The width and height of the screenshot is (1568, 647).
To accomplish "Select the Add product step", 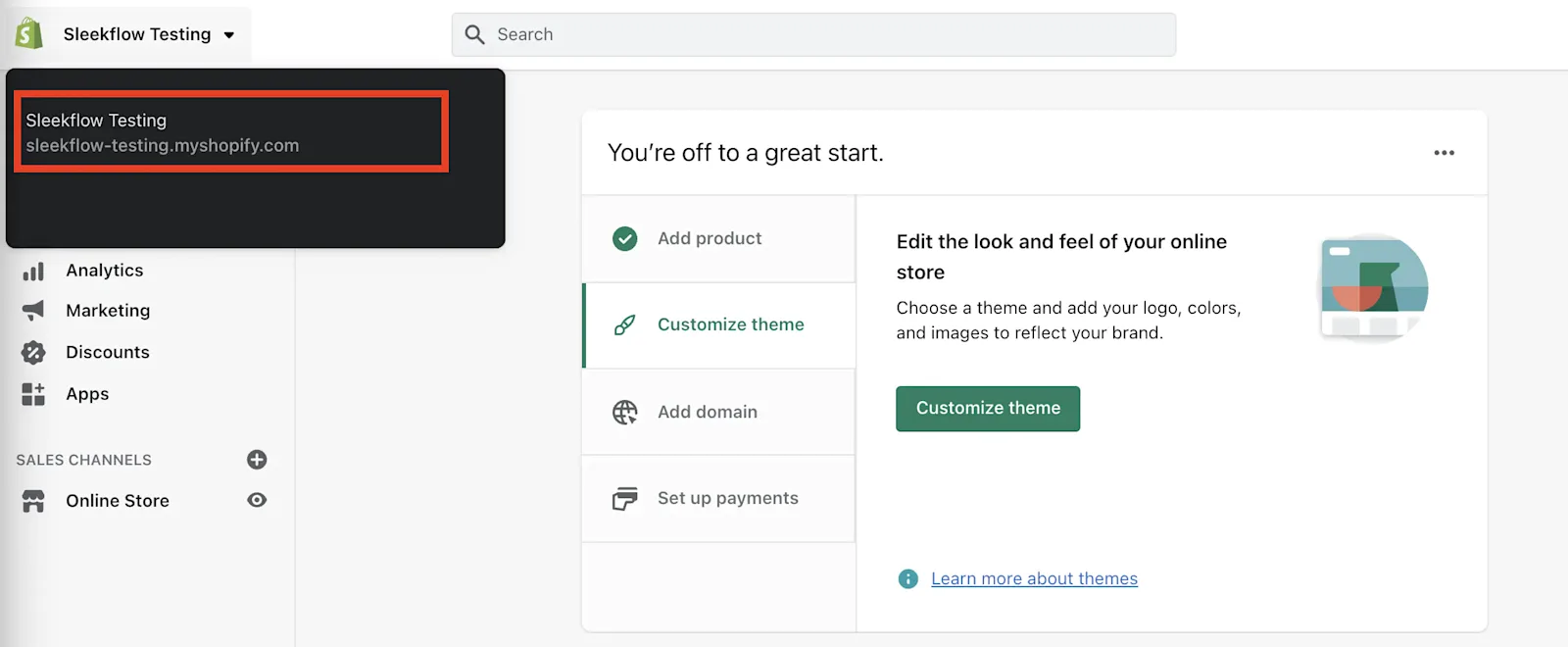I will click(718, 239).
